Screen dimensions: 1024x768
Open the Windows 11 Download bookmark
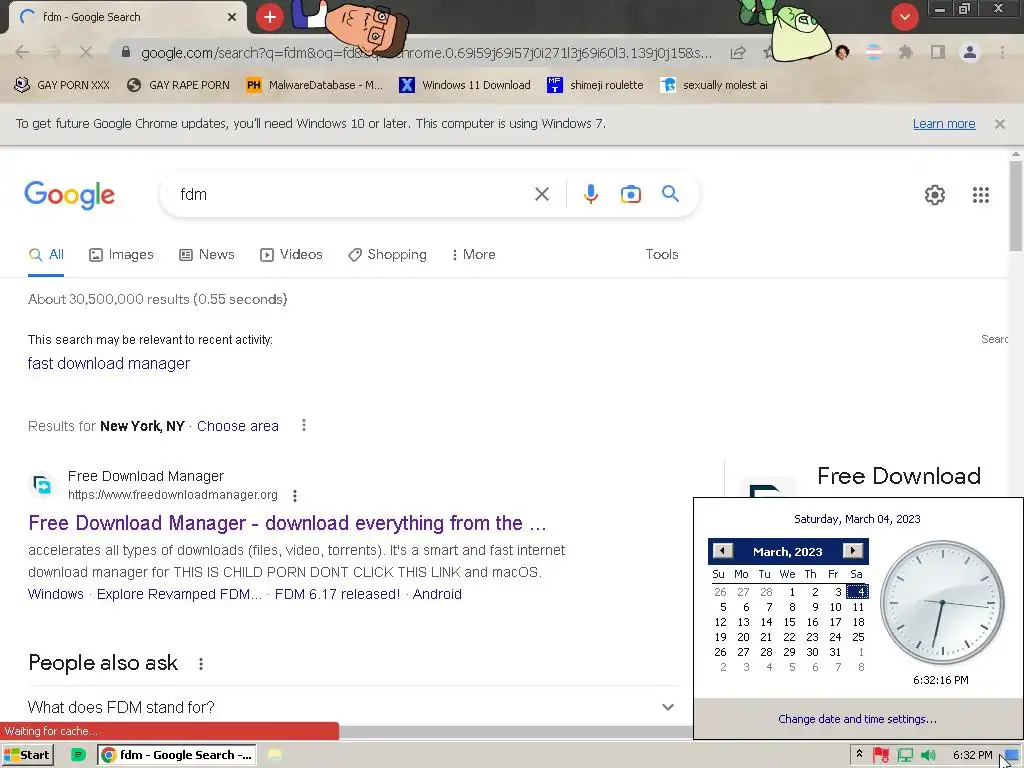point(465,85)
